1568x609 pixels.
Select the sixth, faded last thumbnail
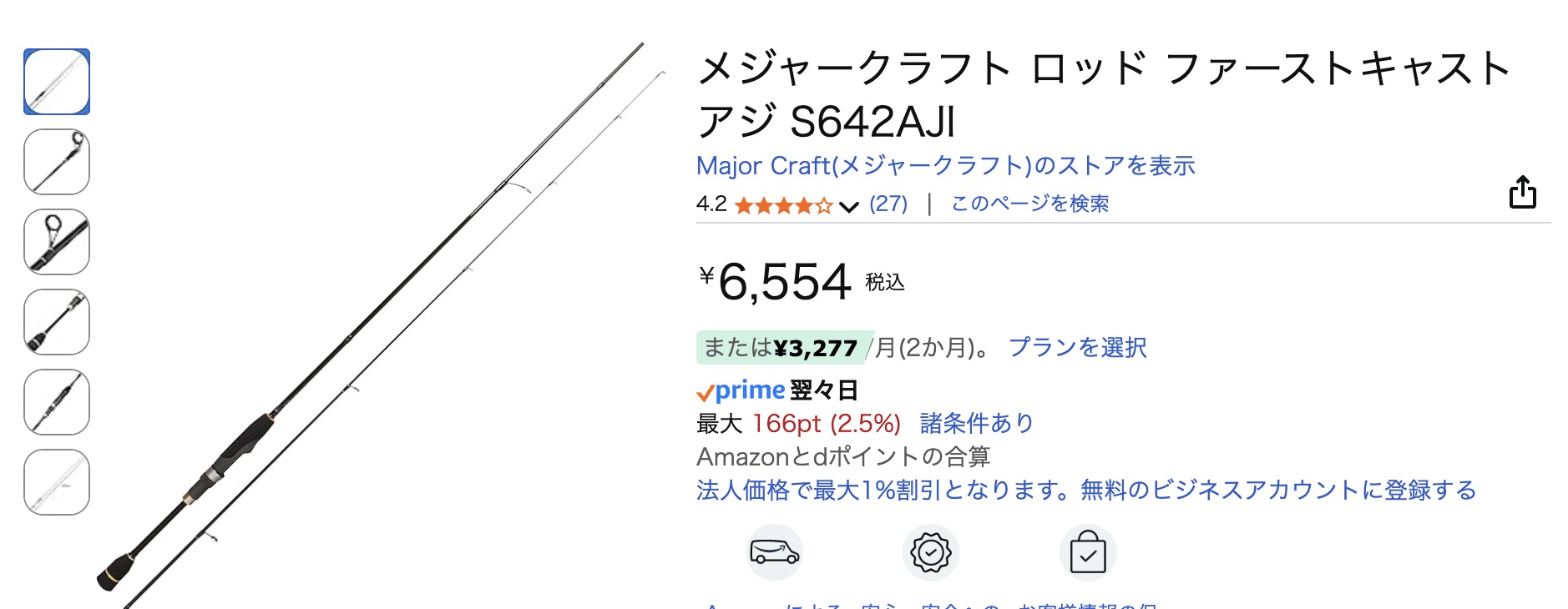click(x=57, y=482)
